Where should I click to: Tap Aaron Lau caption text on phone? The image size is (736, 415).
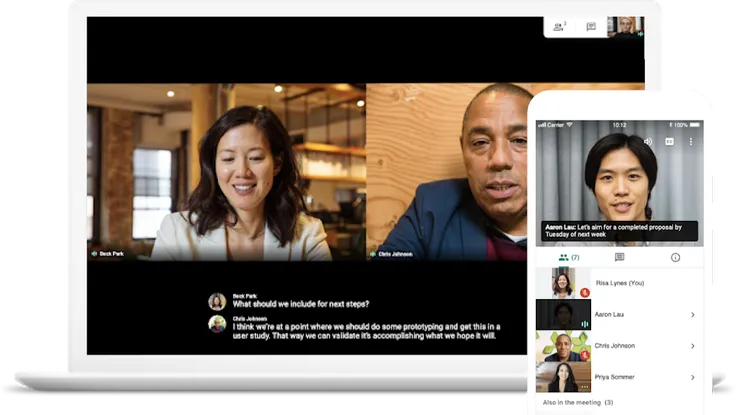pyautogui.click(x=619, y=231)
